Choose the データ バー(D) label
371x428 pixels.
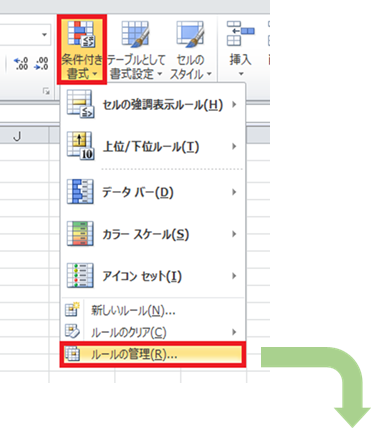coord(138,192)
